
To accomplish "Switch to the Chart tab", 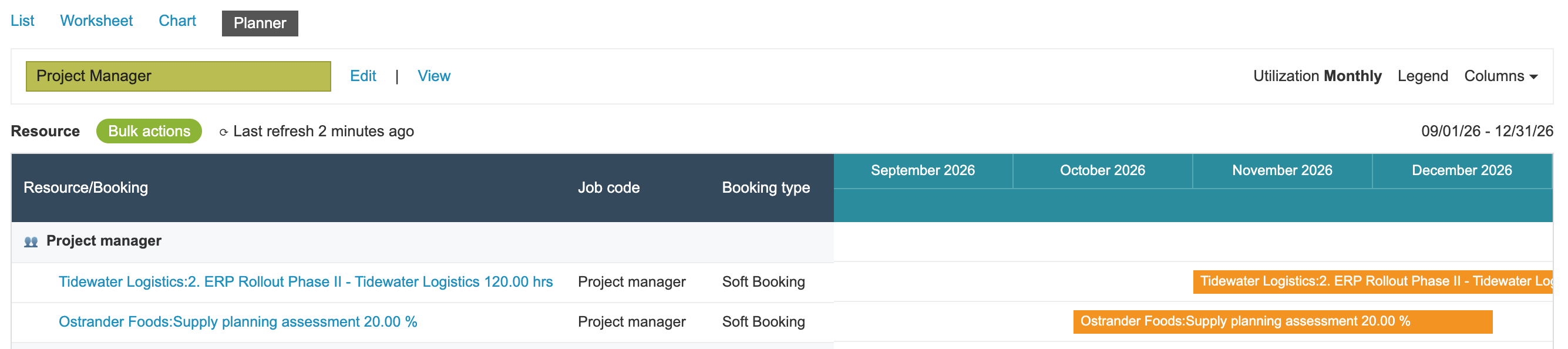I will 177,21.
